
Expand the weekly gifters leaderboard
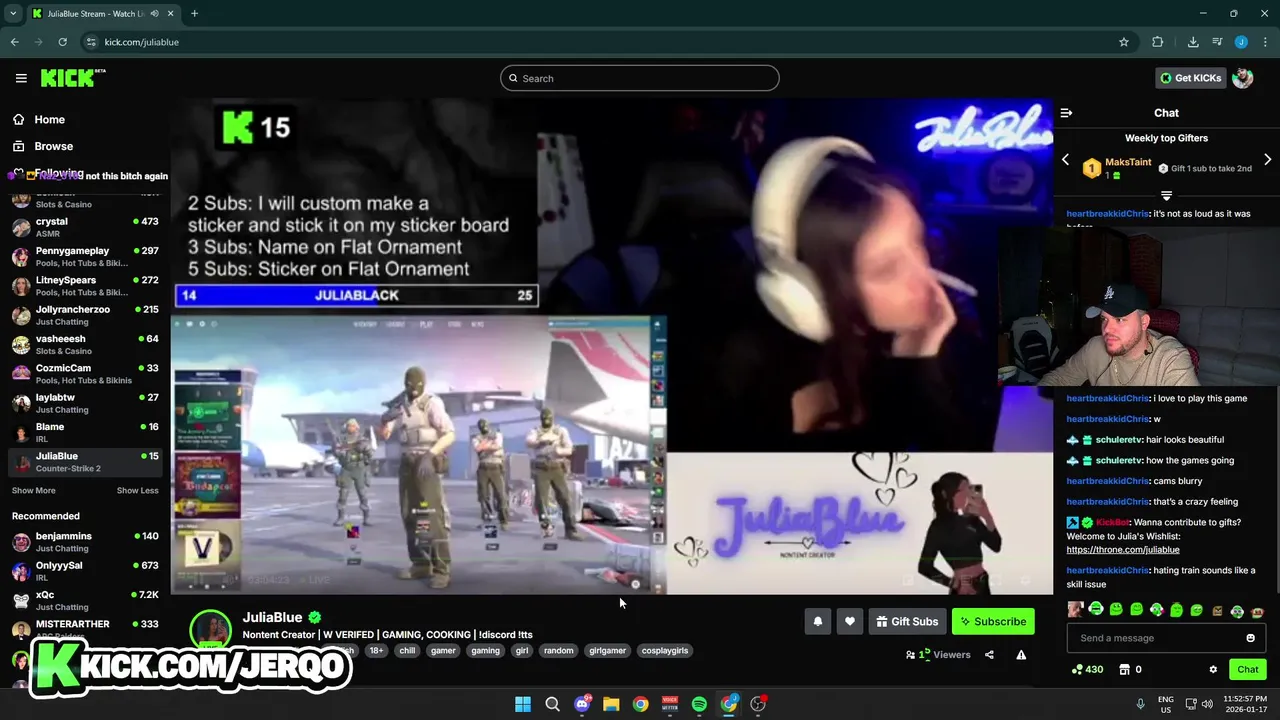[1166, 195]
